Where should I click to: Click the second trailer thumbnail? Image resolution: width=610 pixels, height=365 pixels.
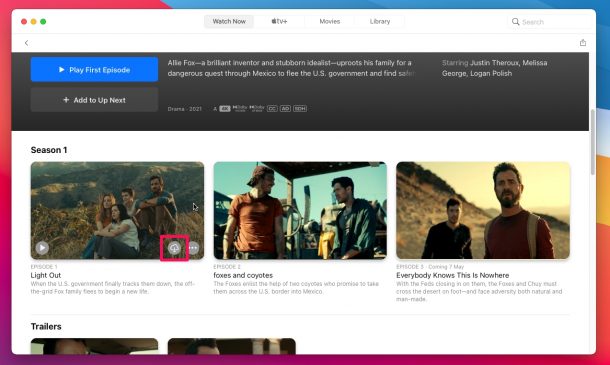[231, 346]
